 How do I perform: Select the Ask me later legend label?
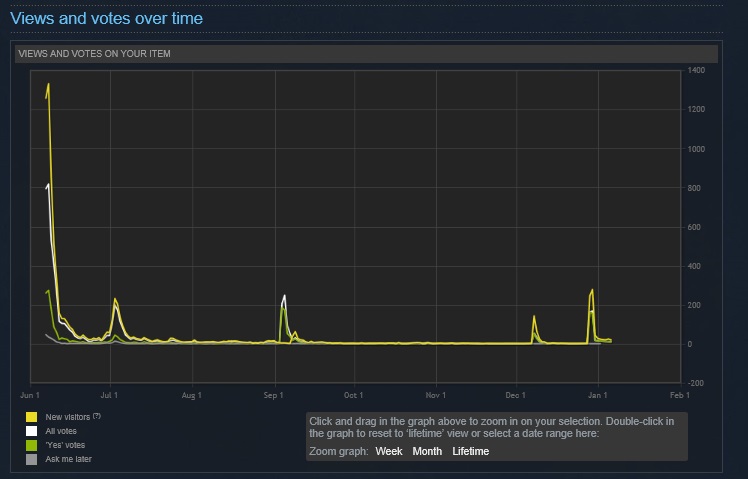68,459
